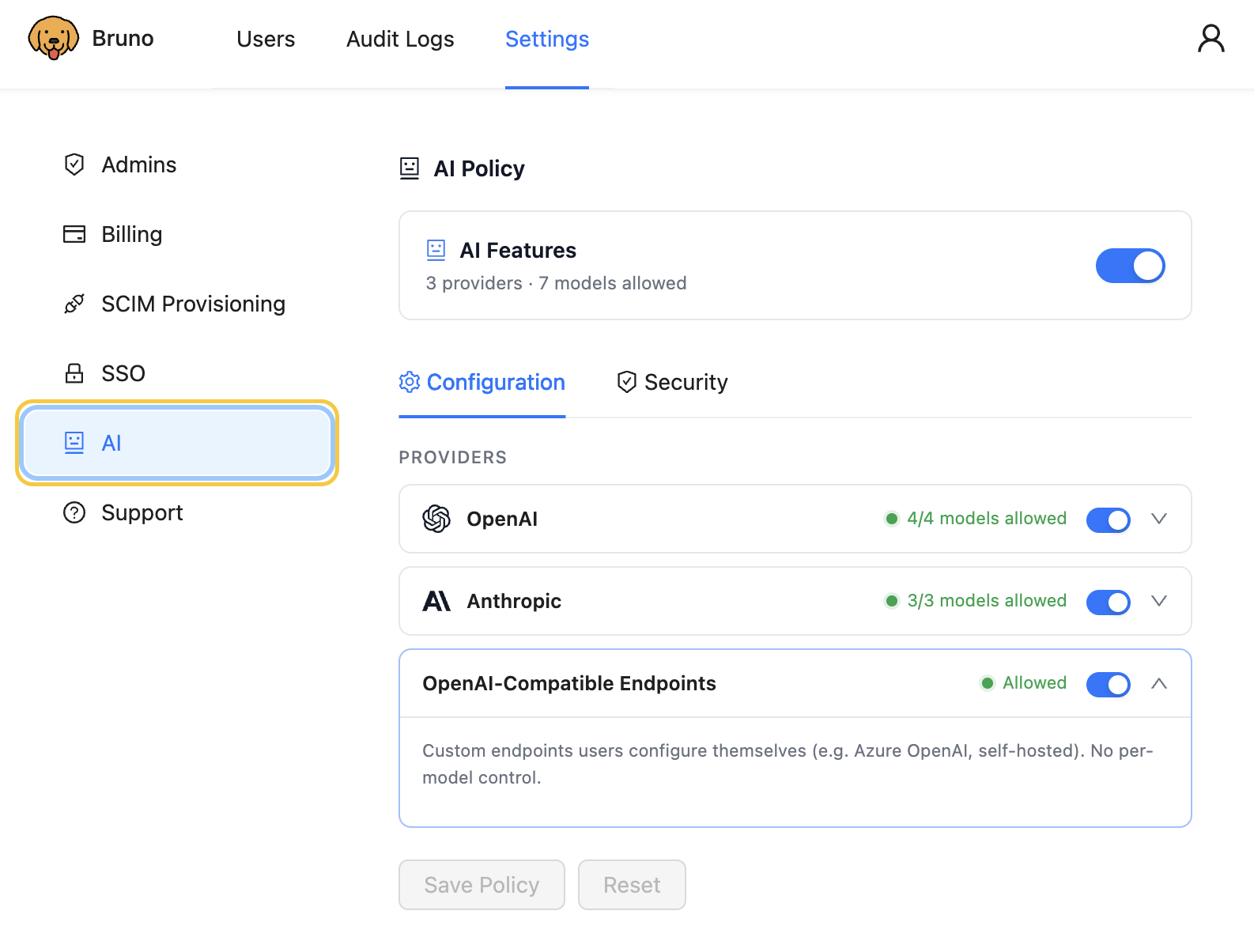Expand the OpenAI provider chevron
The width and height of the screenshot is (1254, 952).
[x=1159, y=519]
